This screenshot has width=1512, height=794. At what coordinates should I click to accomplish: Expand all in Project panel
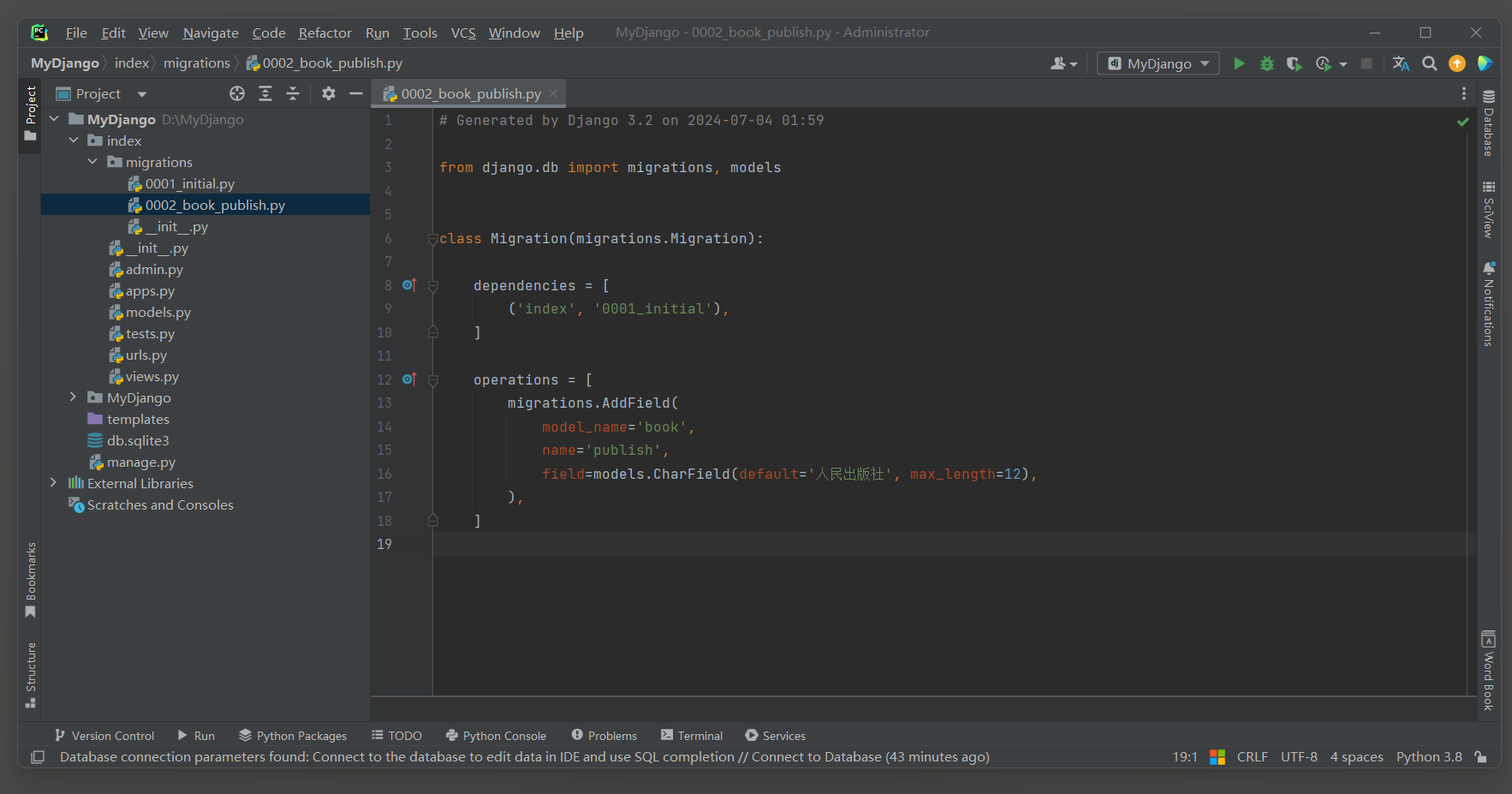(265, 93)
